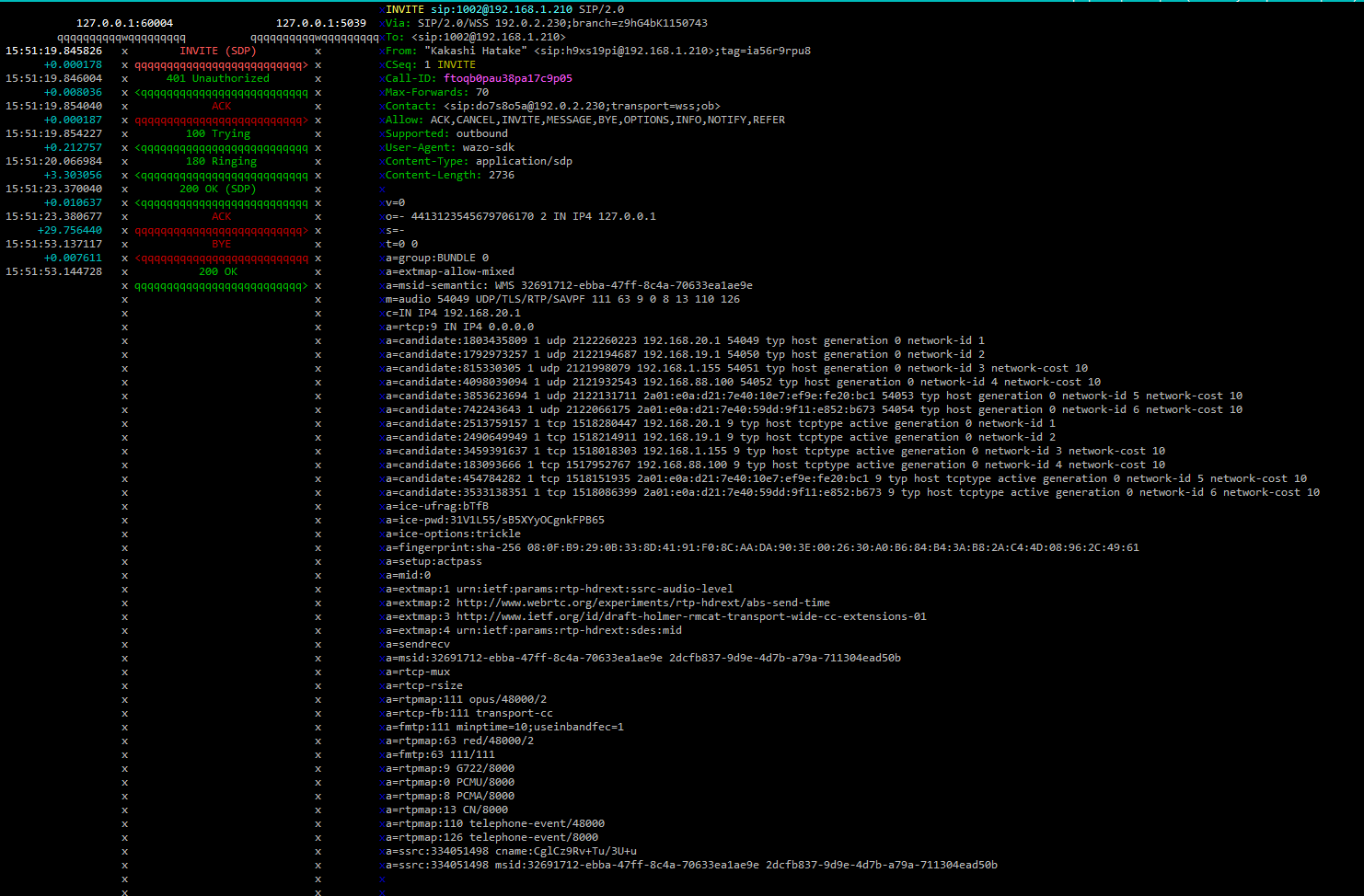Click the a=rtpmap:111 opus/48000/2 line
The image size is (1364, 896).
466,700
